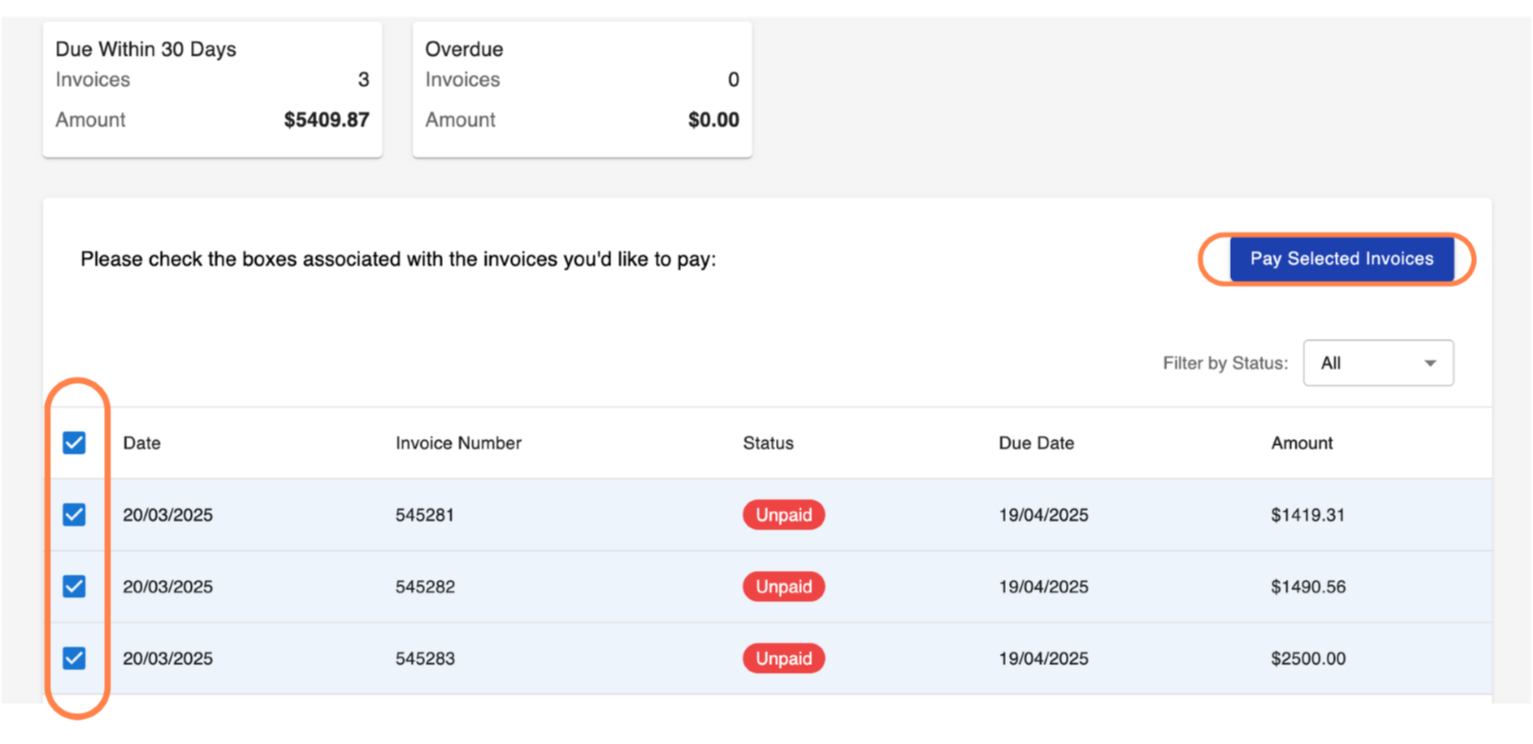Click the Unpaid badge for invoice 545281
The image size is (1533, 744).
click(x=784, y=515)
